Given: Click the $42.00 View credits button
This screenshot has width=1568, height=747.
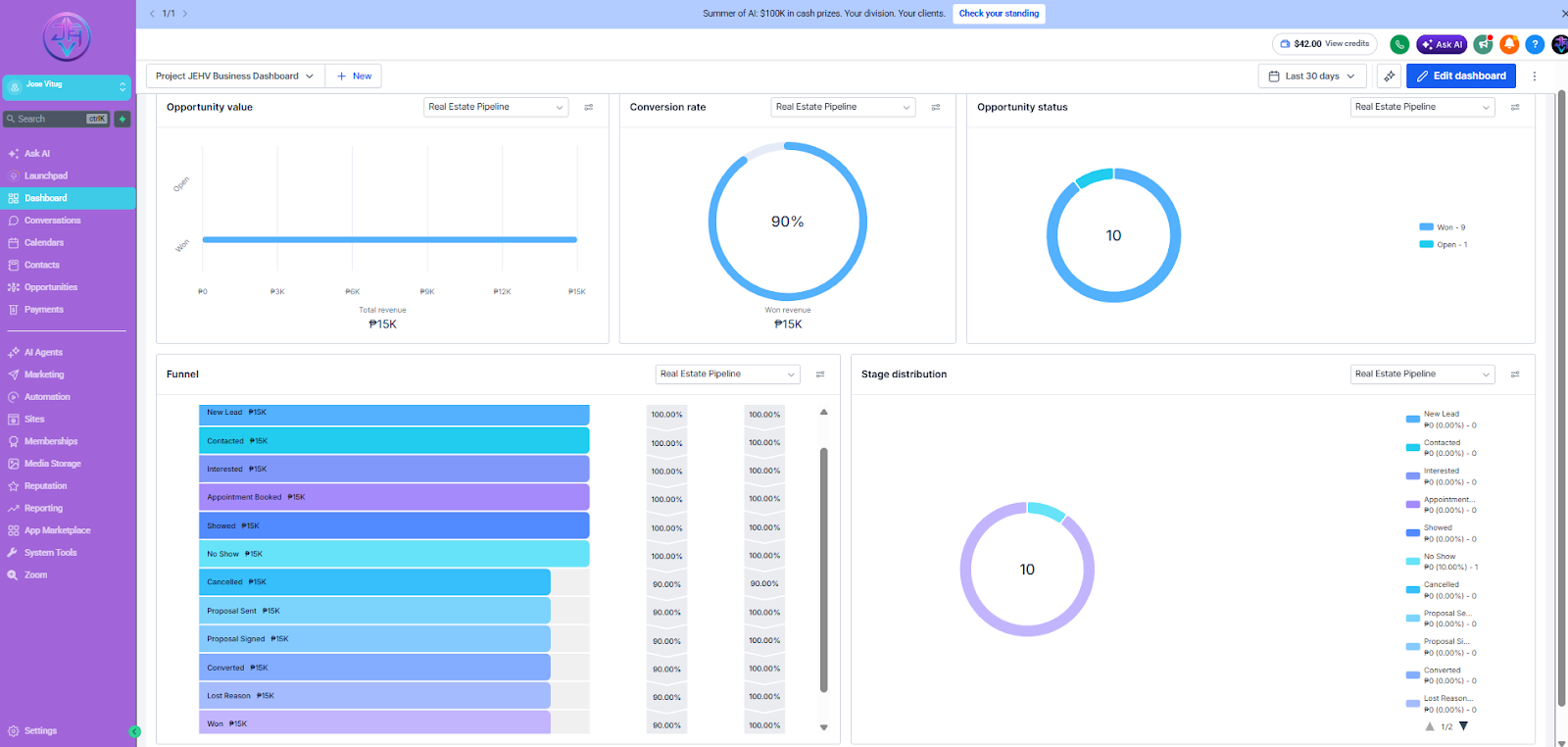Looking at the screenshot, I should coord(1325,44).
